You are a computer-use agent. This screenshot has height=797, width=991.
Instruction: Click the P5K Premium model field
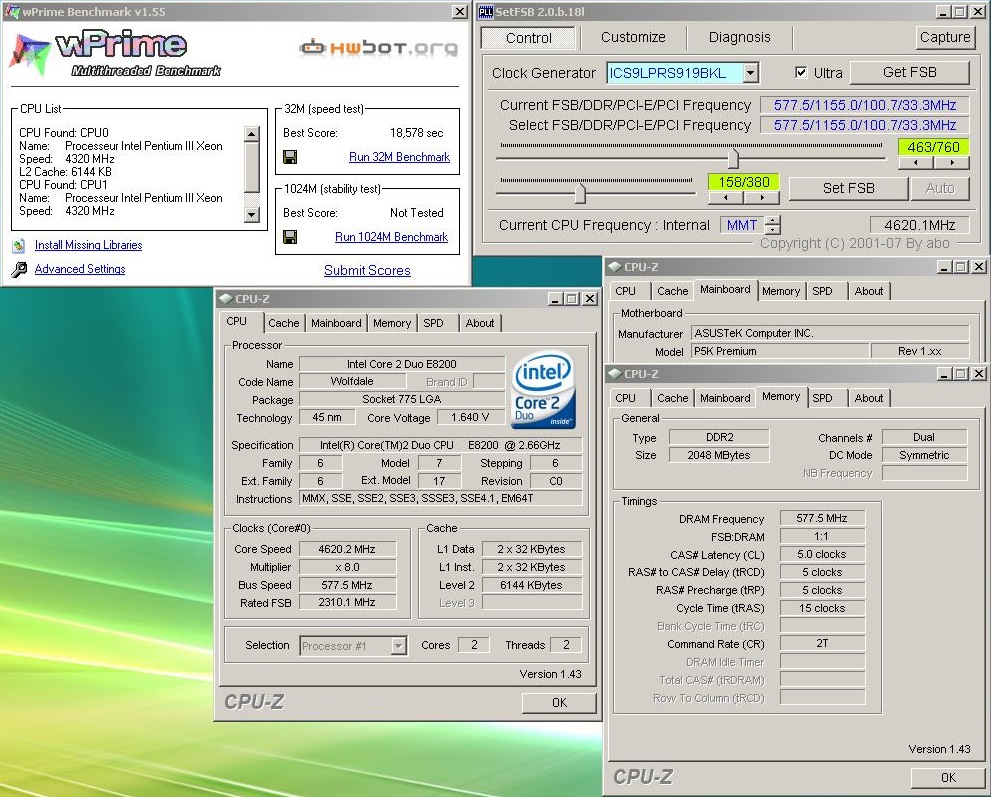click(x=780, y=351)
